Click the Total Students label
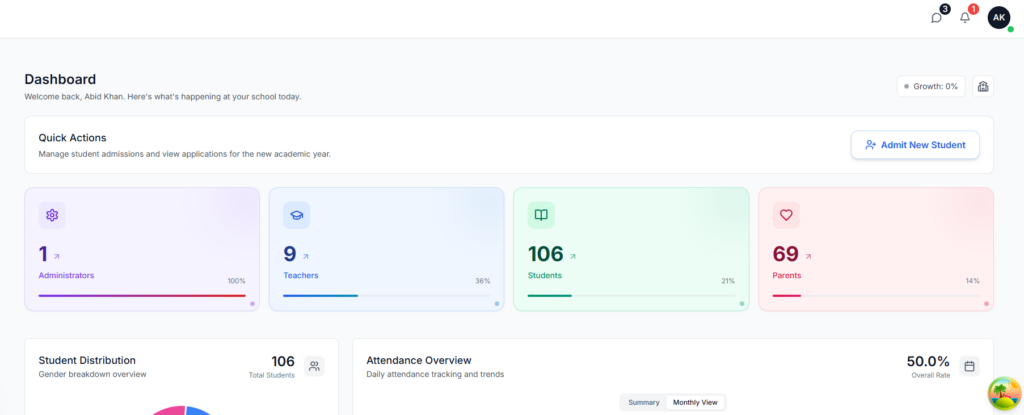This screenshot has width=1024, height=415. click(x=271, y=375)
